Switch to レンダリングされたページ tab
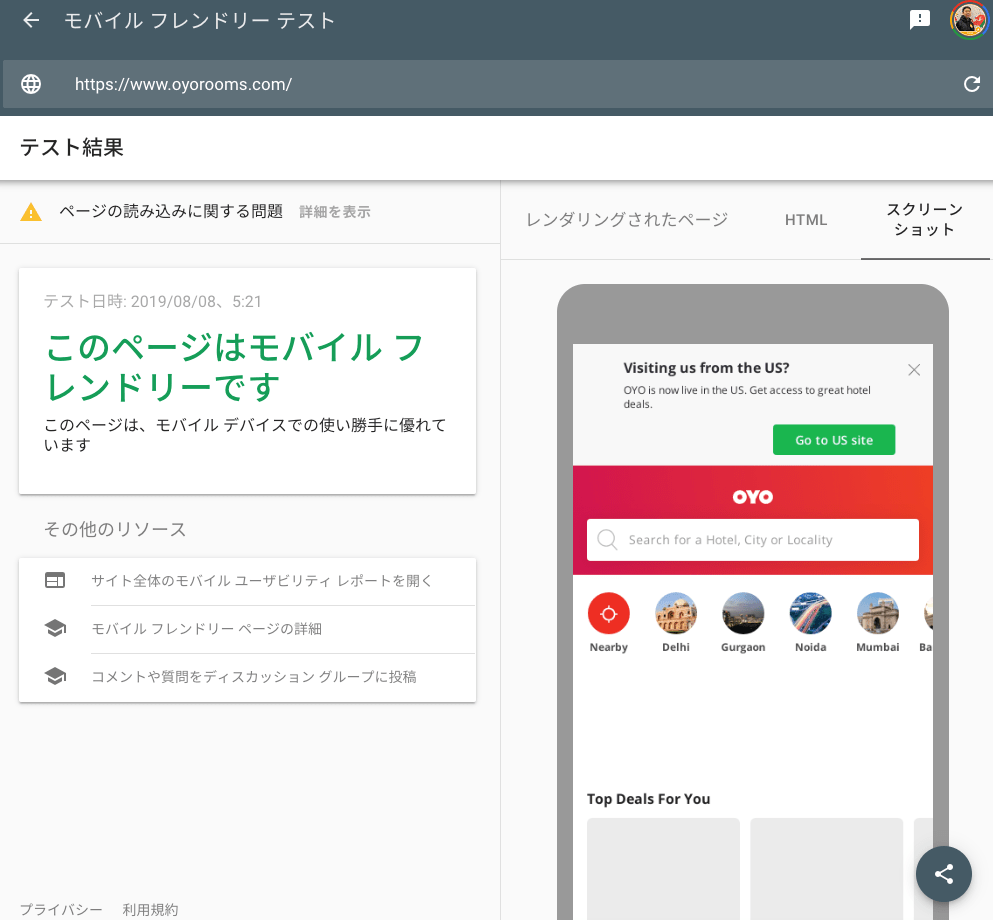 click(x=627, y=220)
